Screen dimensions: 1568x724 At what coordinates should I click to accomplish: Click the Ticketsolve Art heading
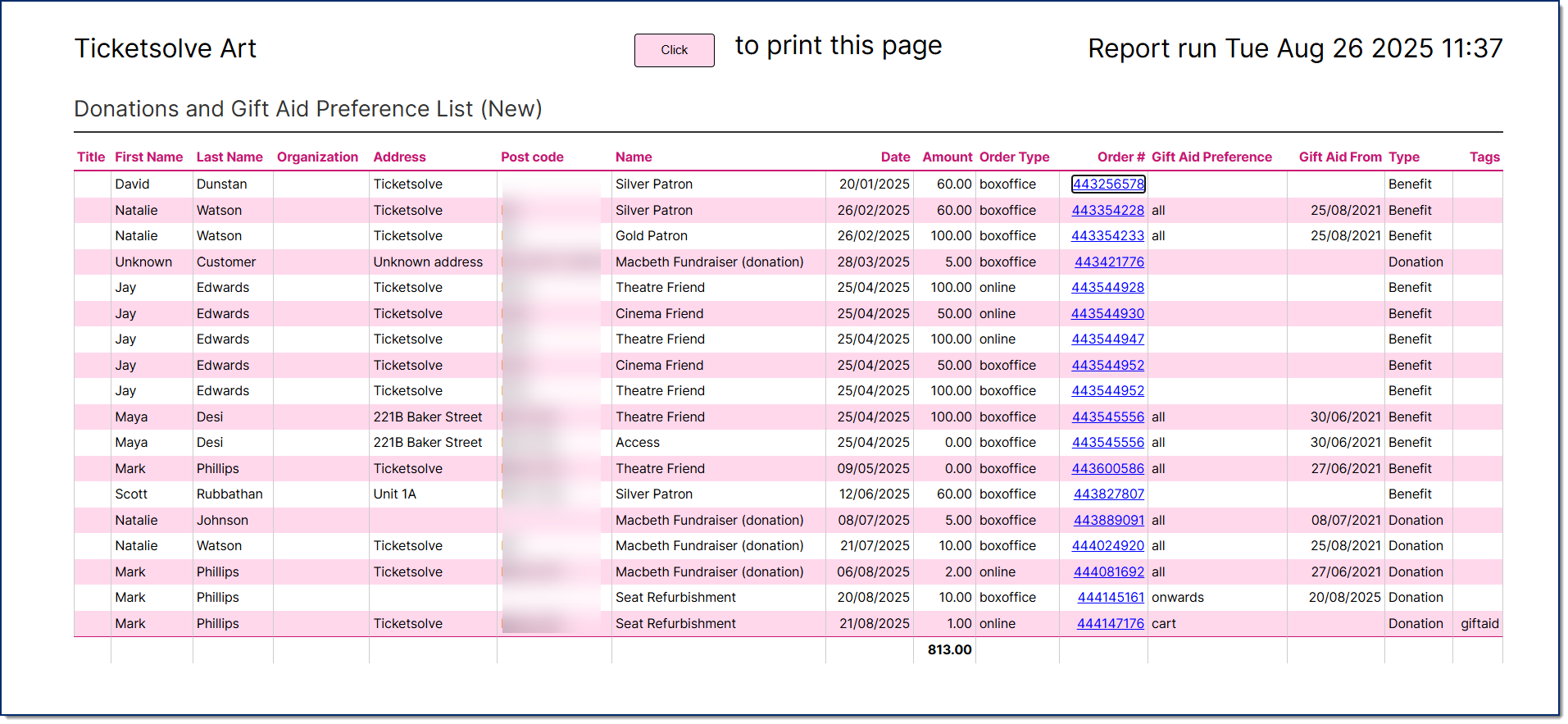(166, 48)
